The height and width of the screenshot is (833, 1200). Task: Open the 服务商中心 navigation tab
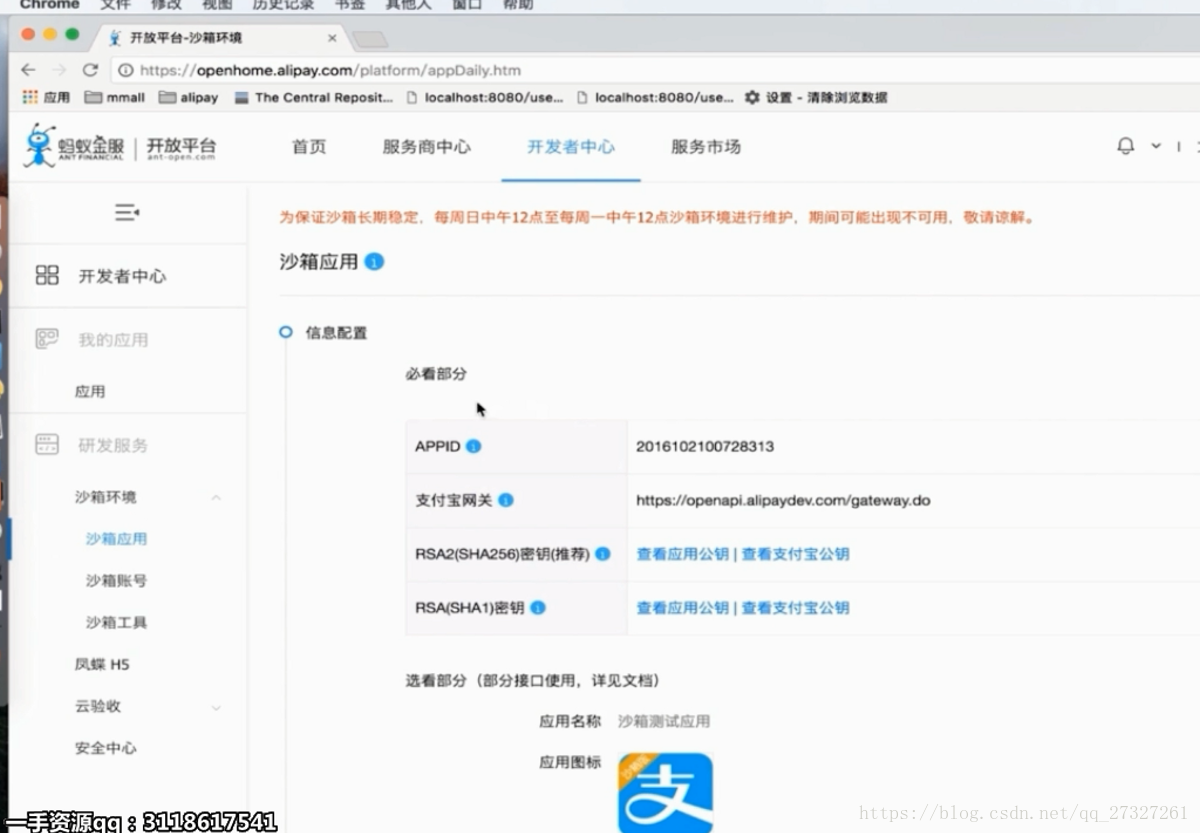426,147
